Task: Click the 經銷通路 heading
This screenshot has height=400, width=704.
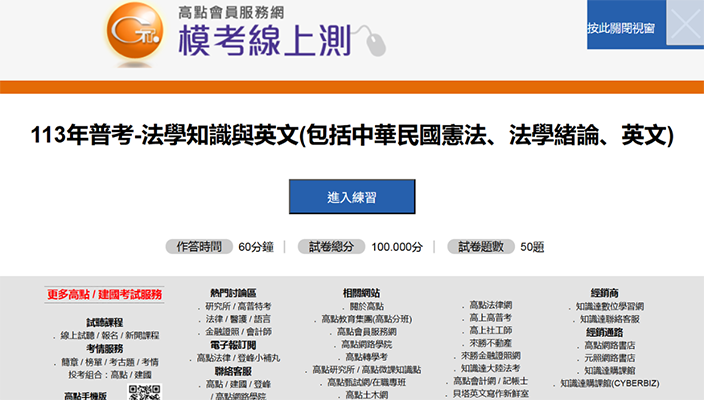Action: 604,332
